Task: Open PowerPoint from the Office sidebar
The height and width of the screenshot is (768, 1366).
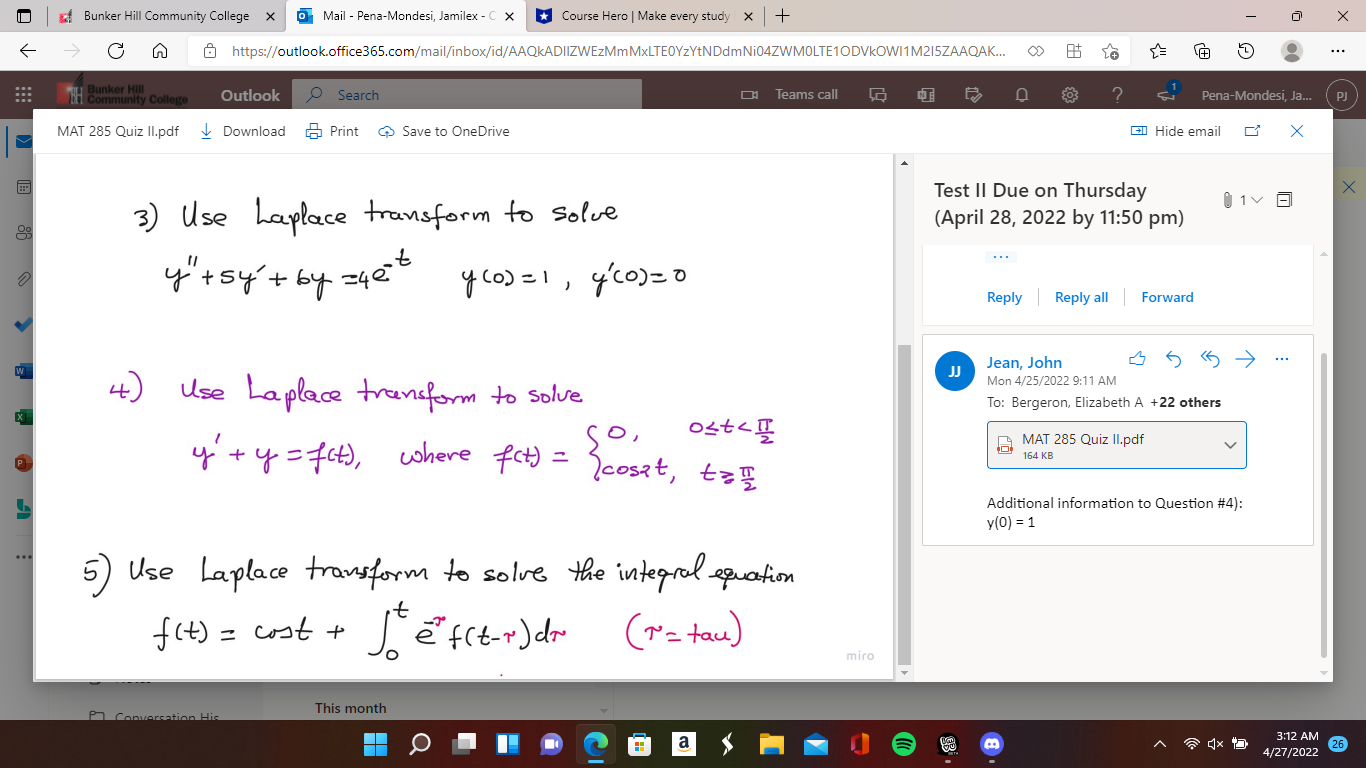Action: point(25,463)
